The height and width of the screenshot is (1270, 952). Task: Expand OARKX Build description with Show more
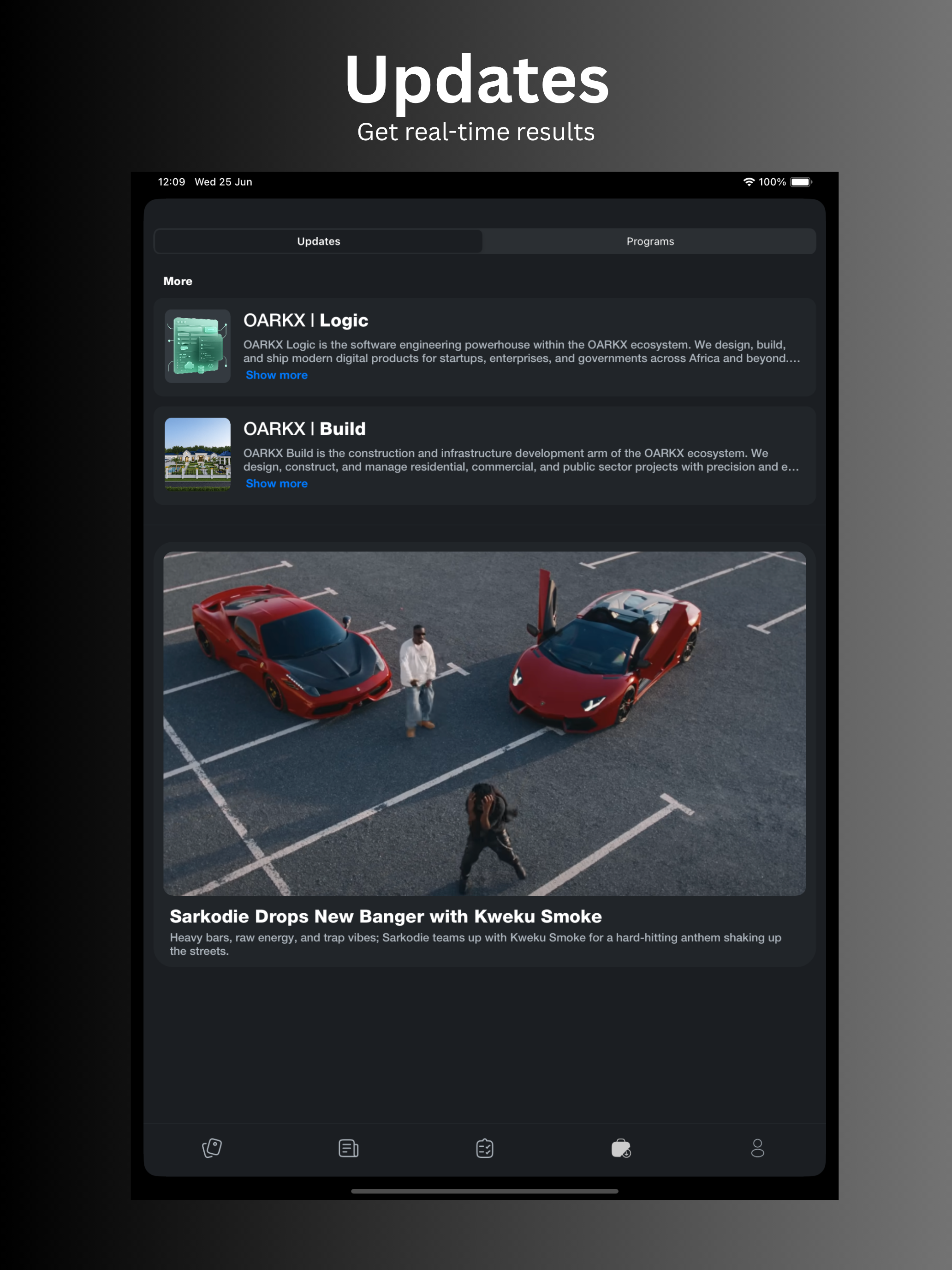click(277, 484)
